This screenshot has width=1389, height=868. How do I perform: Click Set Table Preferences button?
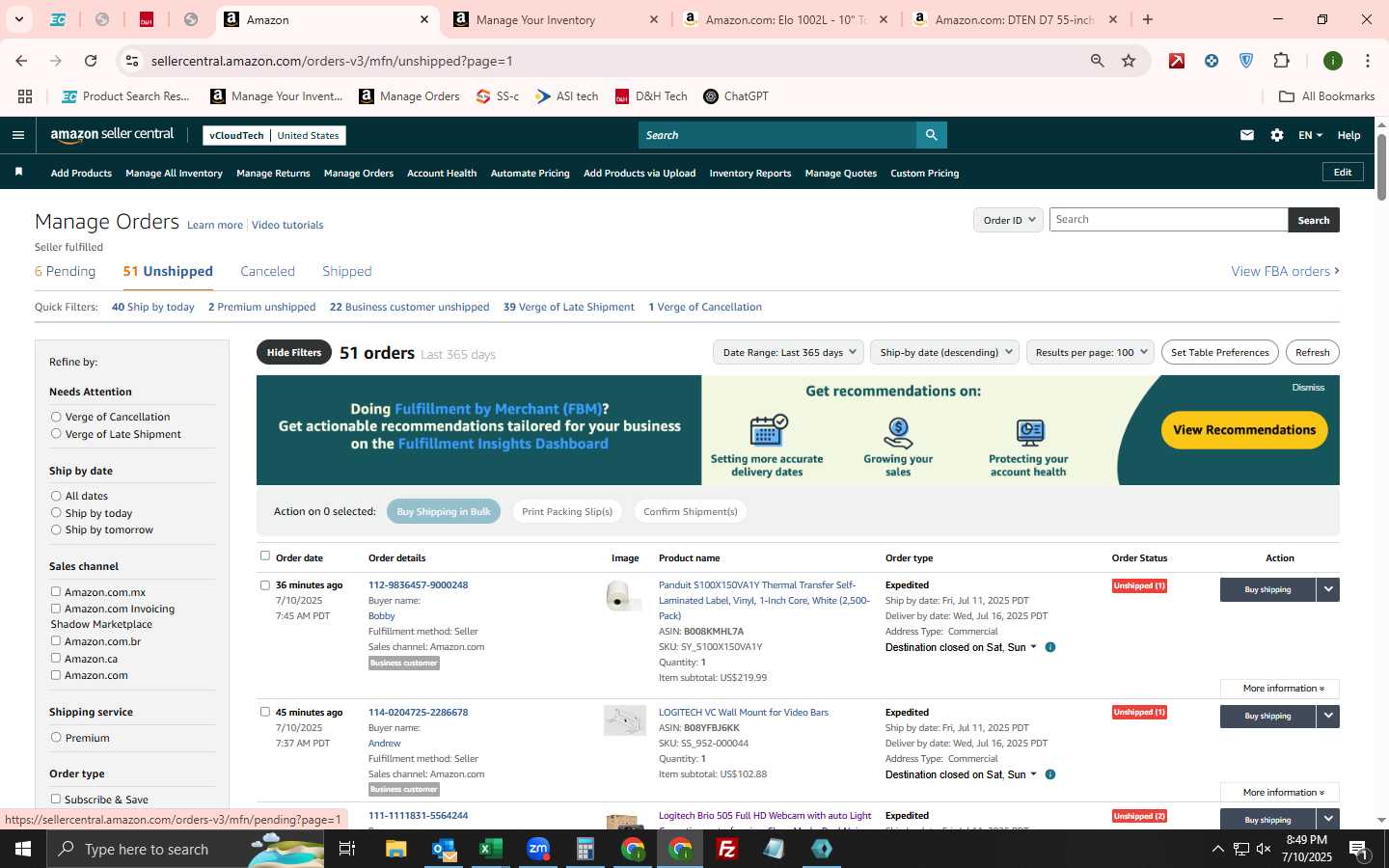pos(1219,352)
